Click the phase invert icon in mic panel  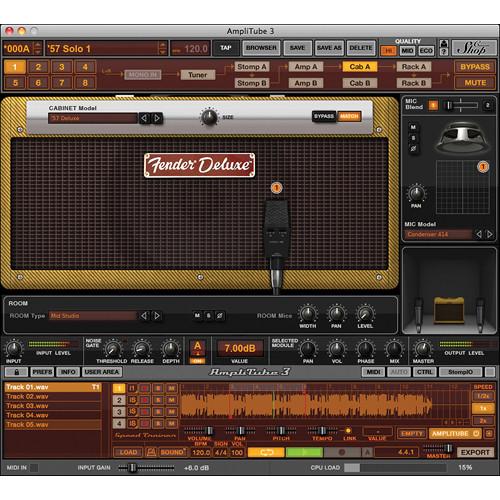(x=413, y=148)
